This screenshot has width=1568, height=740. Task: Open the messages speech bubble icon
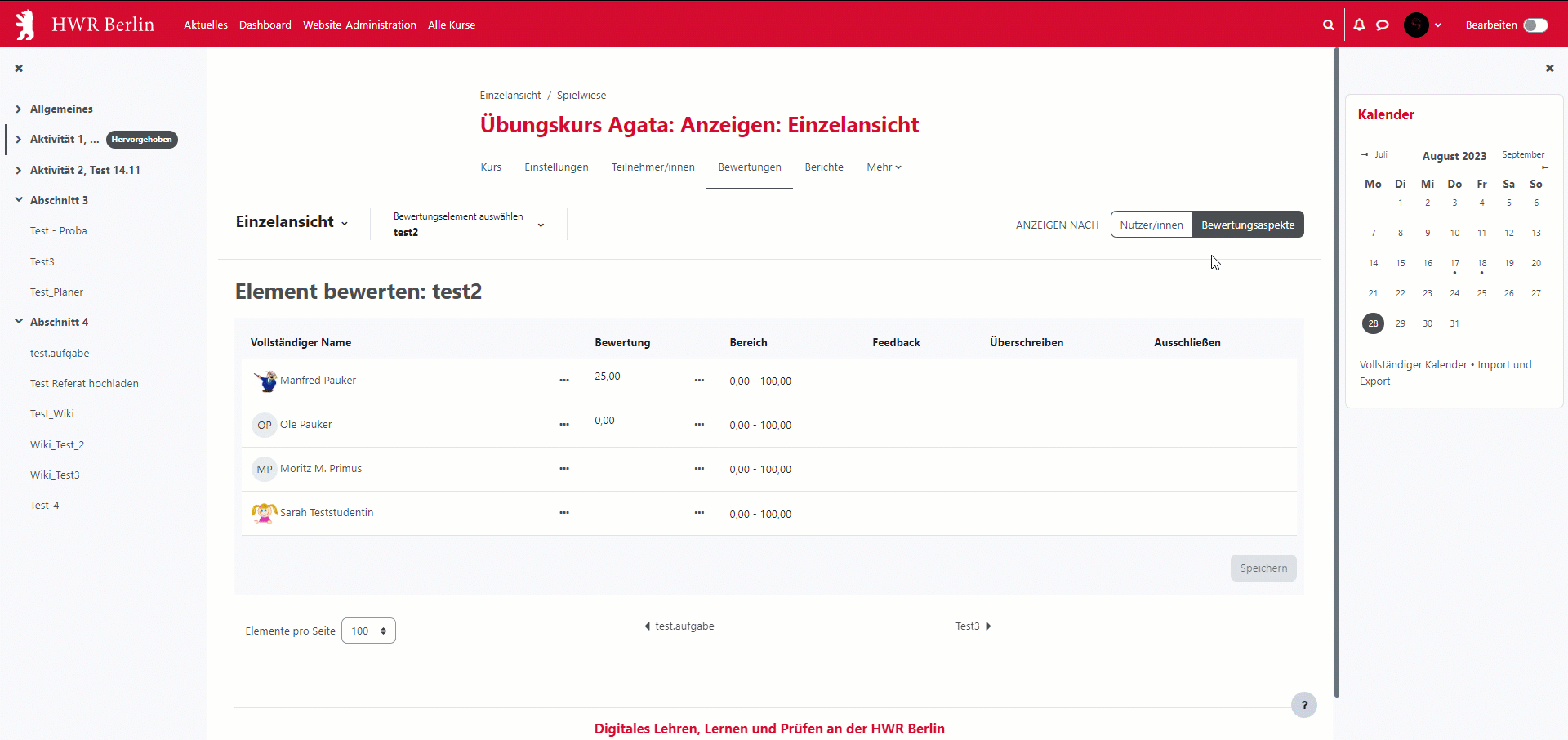(1383, 25)
